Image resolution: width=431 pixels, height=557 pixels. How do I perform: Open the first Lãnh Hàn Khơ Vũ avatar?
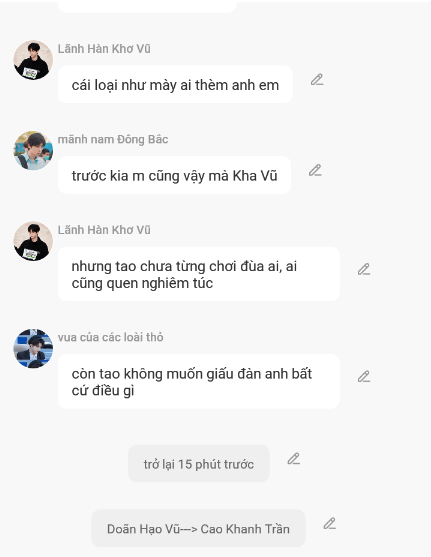click(33, 60)
